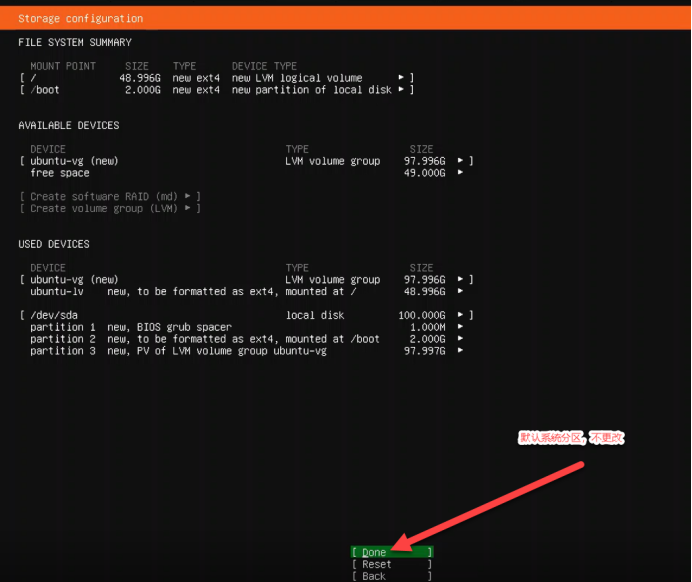Open the ubuntu-lv logical volume arrow
The width and height of the screenshot is (692, 582).
pos(460,291)
